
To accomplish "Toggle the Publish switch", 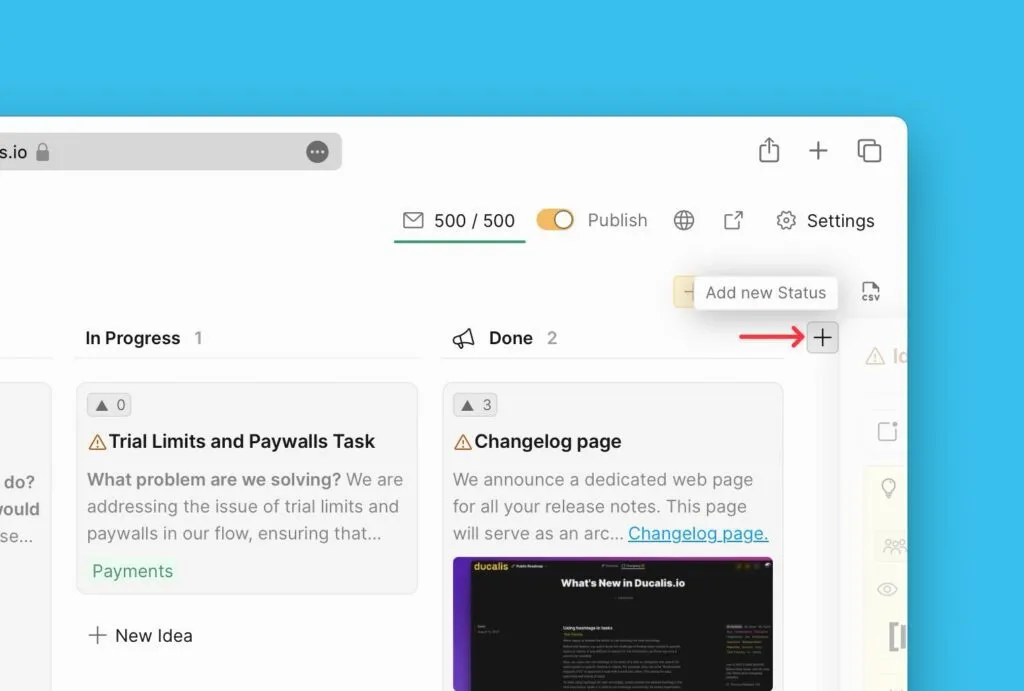I will (x=555, y=220).
